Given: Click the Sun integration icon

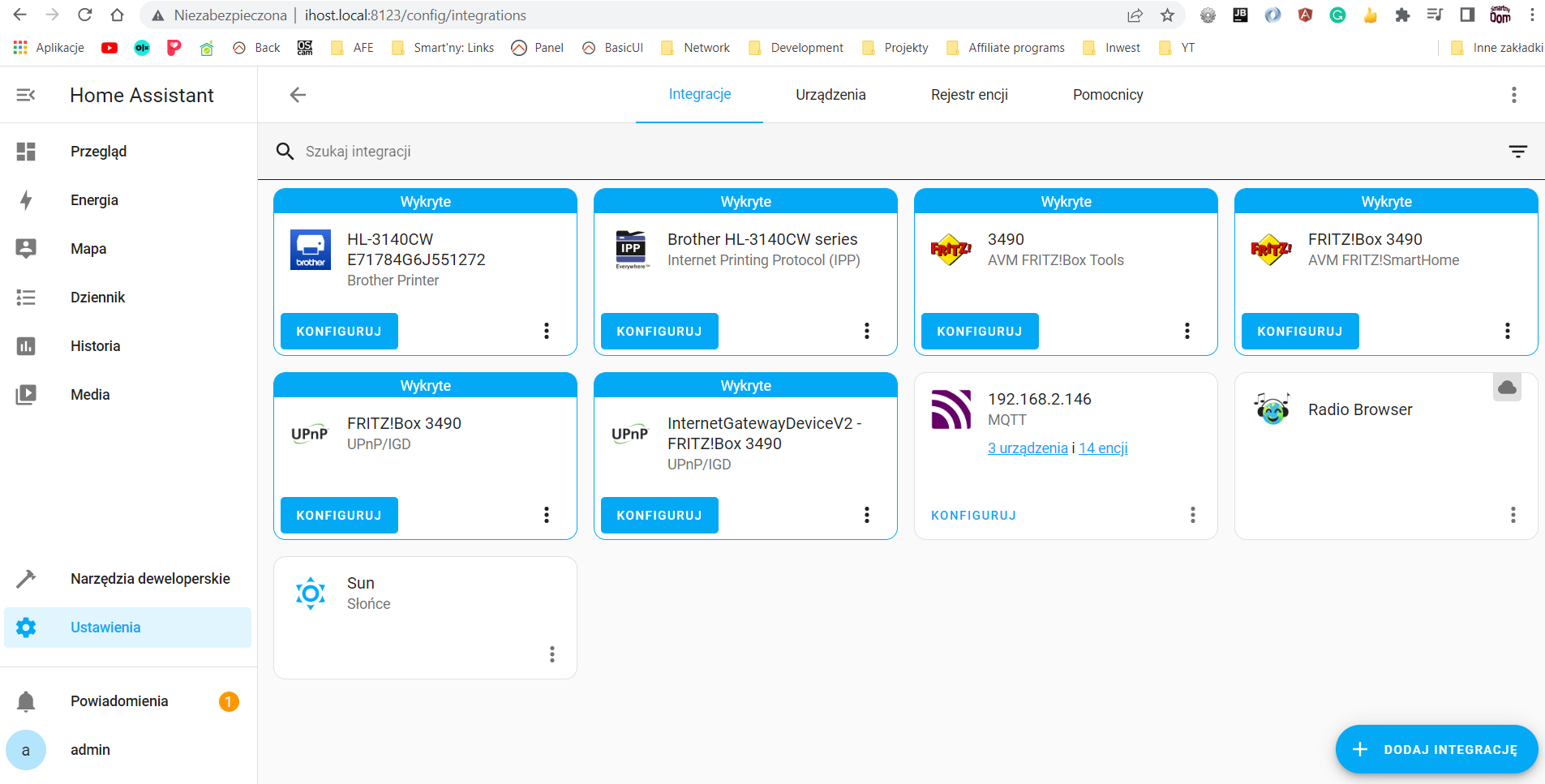Looking at the screenshot, I should pos(311,593).
